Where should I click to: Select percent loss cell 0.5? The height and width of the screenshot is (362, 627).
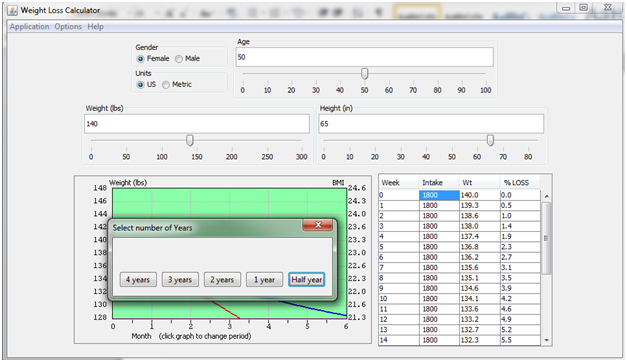click(x=520, y=206)
